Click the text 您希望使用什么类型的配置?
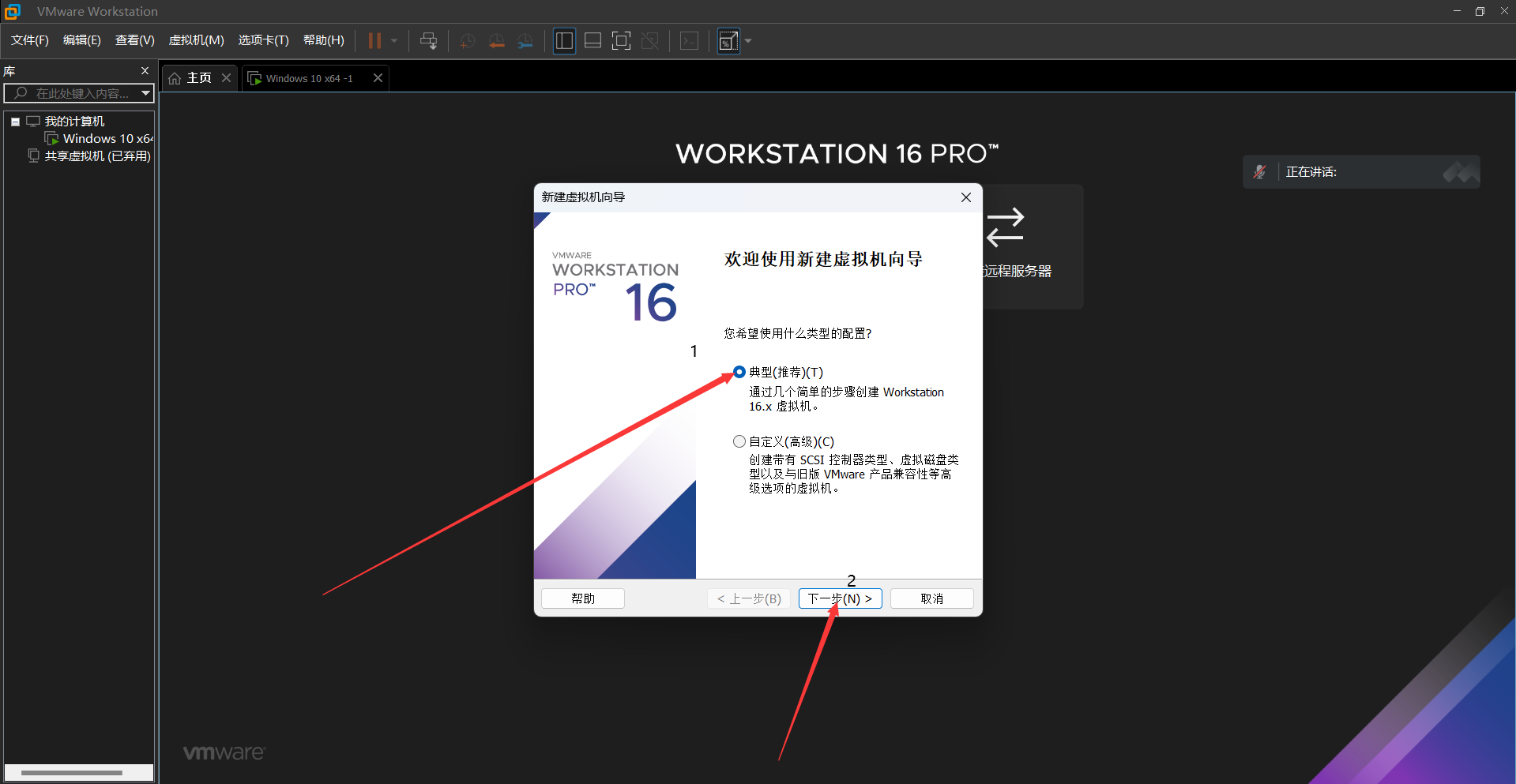Image resolution: width=1516 pixels, height=784 pixels. (798, 333)
